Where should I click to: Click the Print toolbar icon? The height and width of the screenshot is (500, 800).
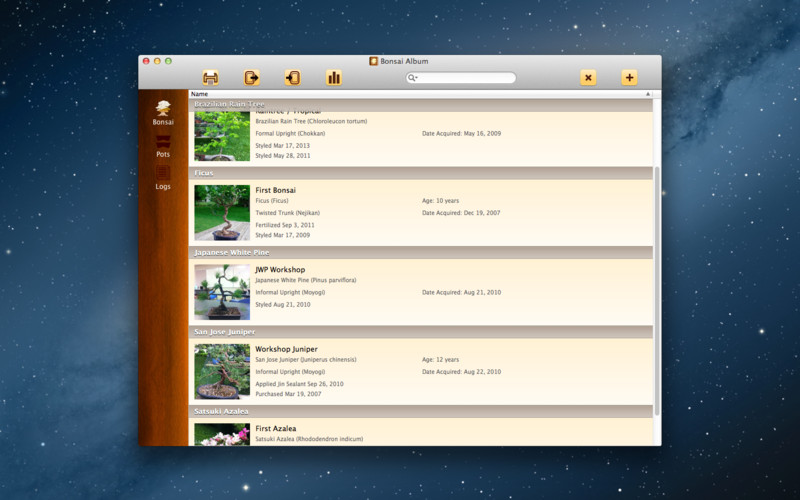click(210, 78)
